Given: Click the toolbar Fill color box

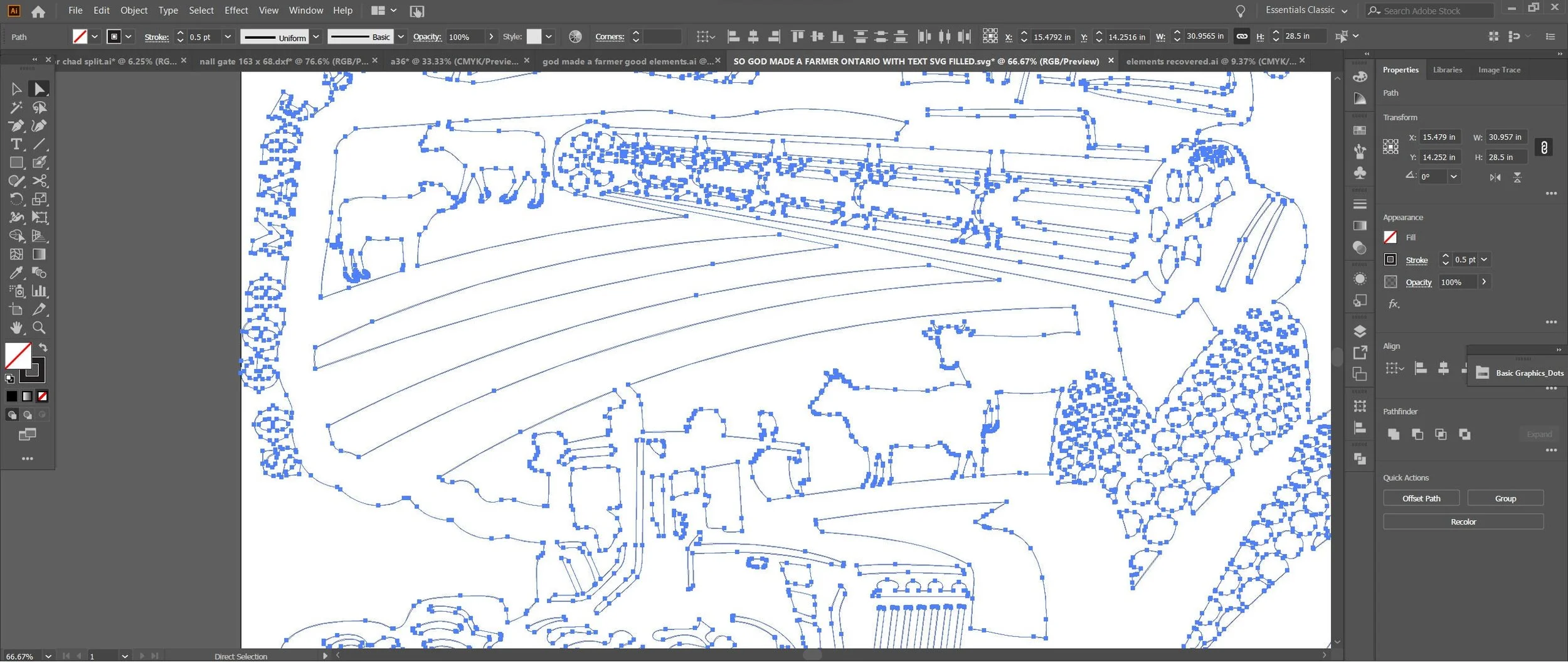Looking at the screenshot, I should click(18, 356).
